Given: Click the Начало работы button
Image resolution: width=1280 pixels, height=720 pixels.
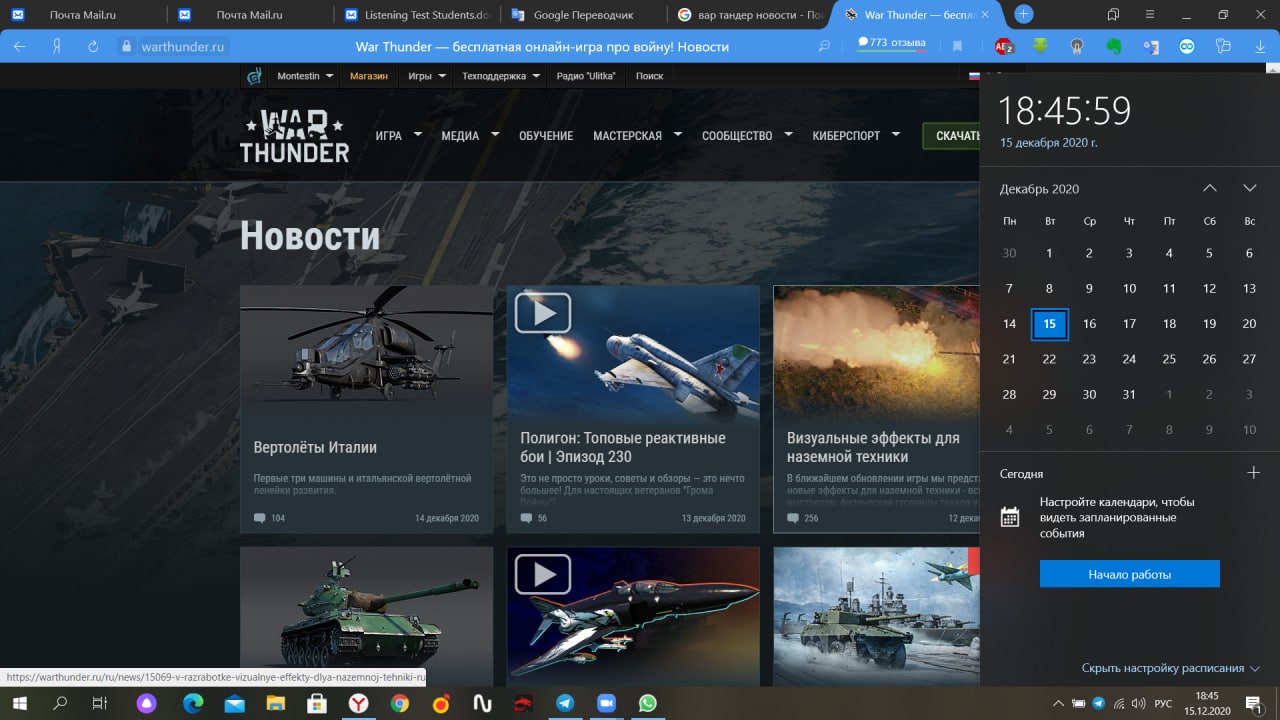Looking at the screenshot, I should coord(1129,574).
